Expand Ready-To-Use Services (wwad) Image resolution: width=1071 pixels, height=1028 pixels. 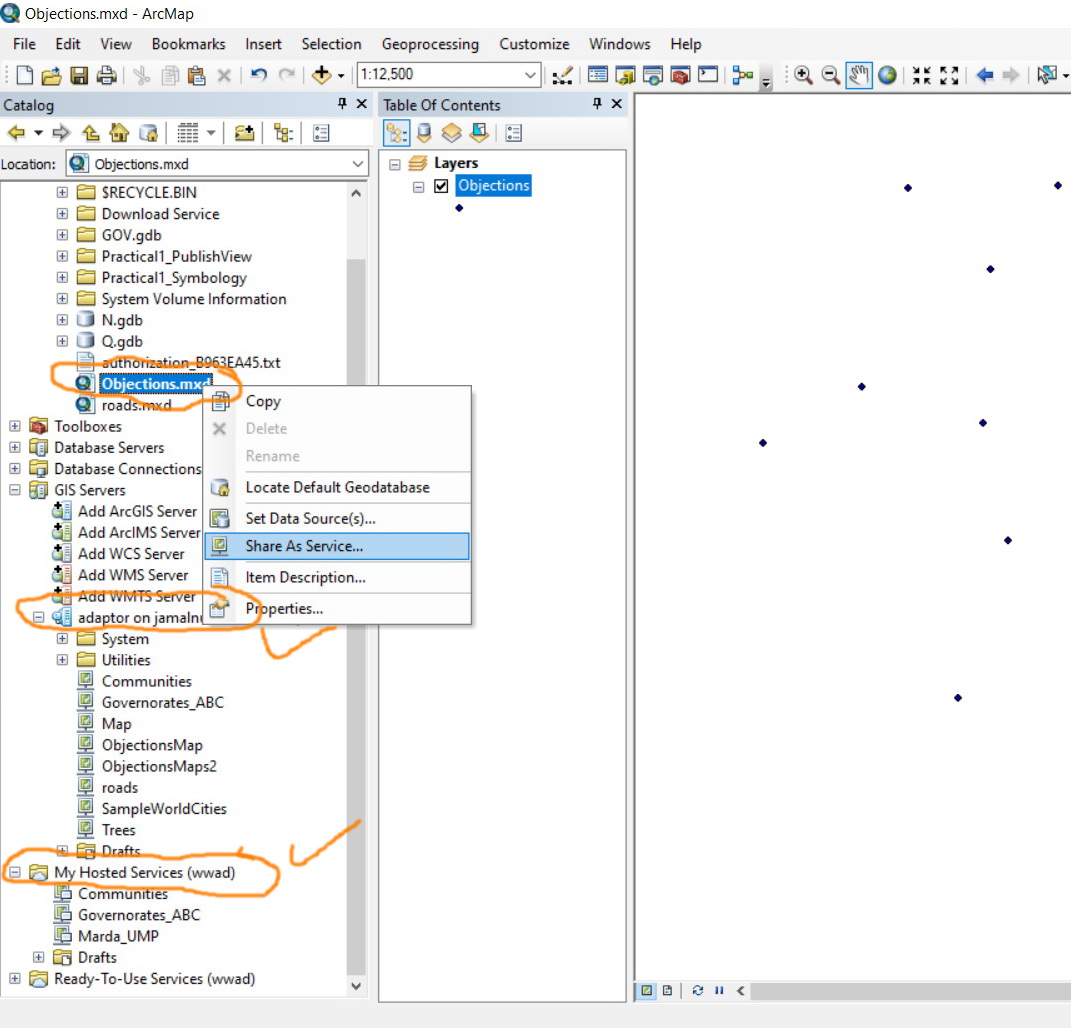point(14,979)
